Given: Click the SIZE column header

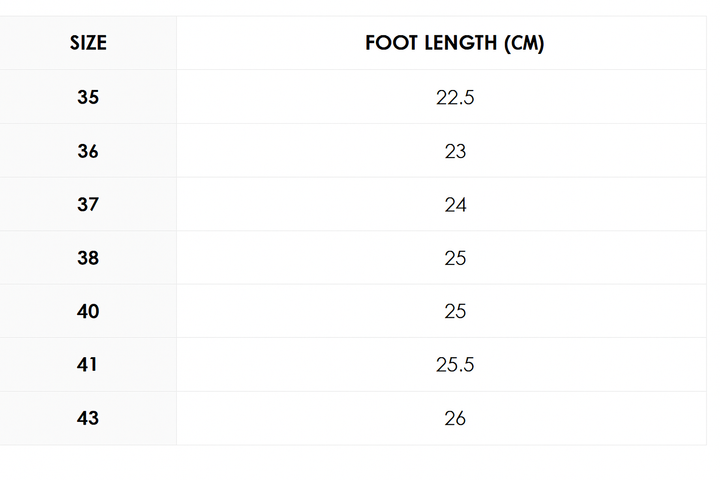Looking at the screenshot, I should point(88,43).
